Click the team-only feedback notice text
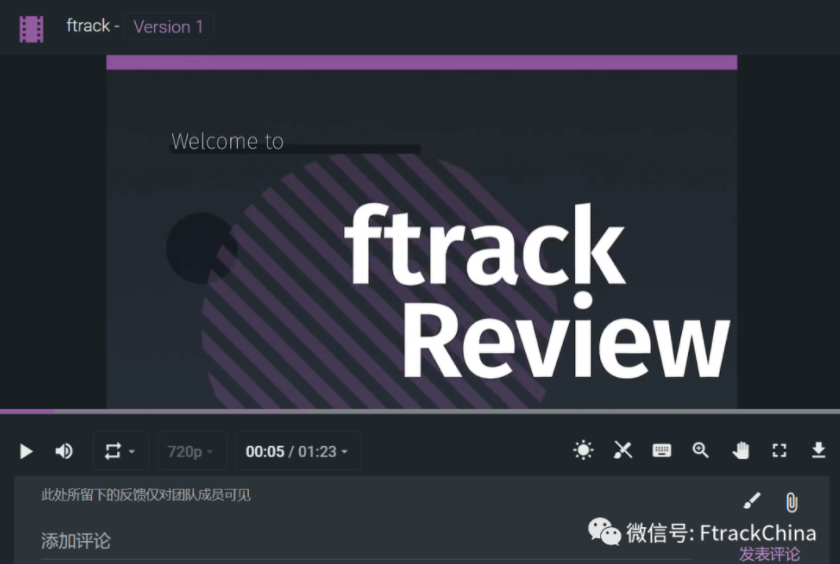Image resolution: width=840 pixels, height=564 pixels. 146,495
